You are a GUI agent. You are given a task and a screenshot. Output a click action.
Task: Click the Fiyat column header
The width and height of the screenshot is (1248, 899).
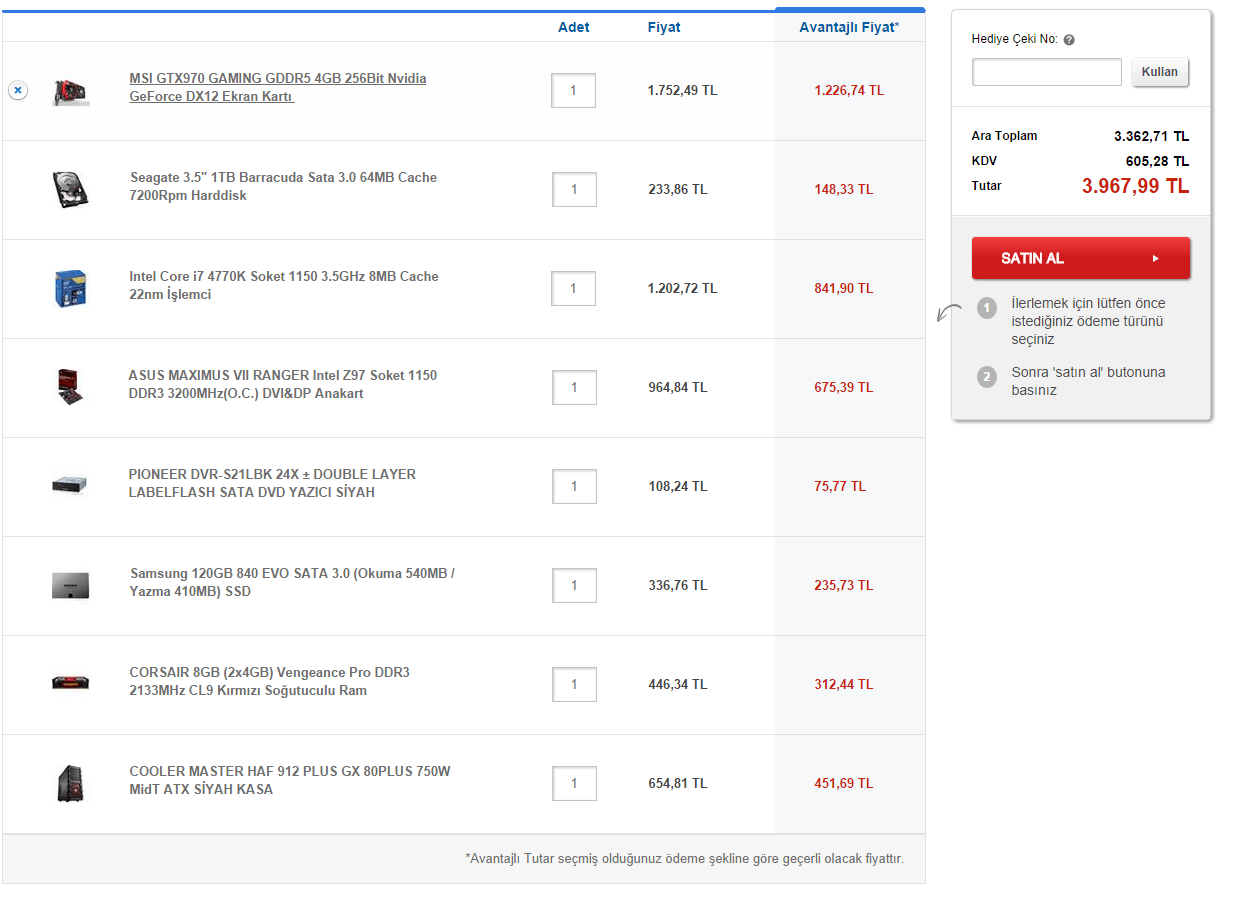coord(664,27)
